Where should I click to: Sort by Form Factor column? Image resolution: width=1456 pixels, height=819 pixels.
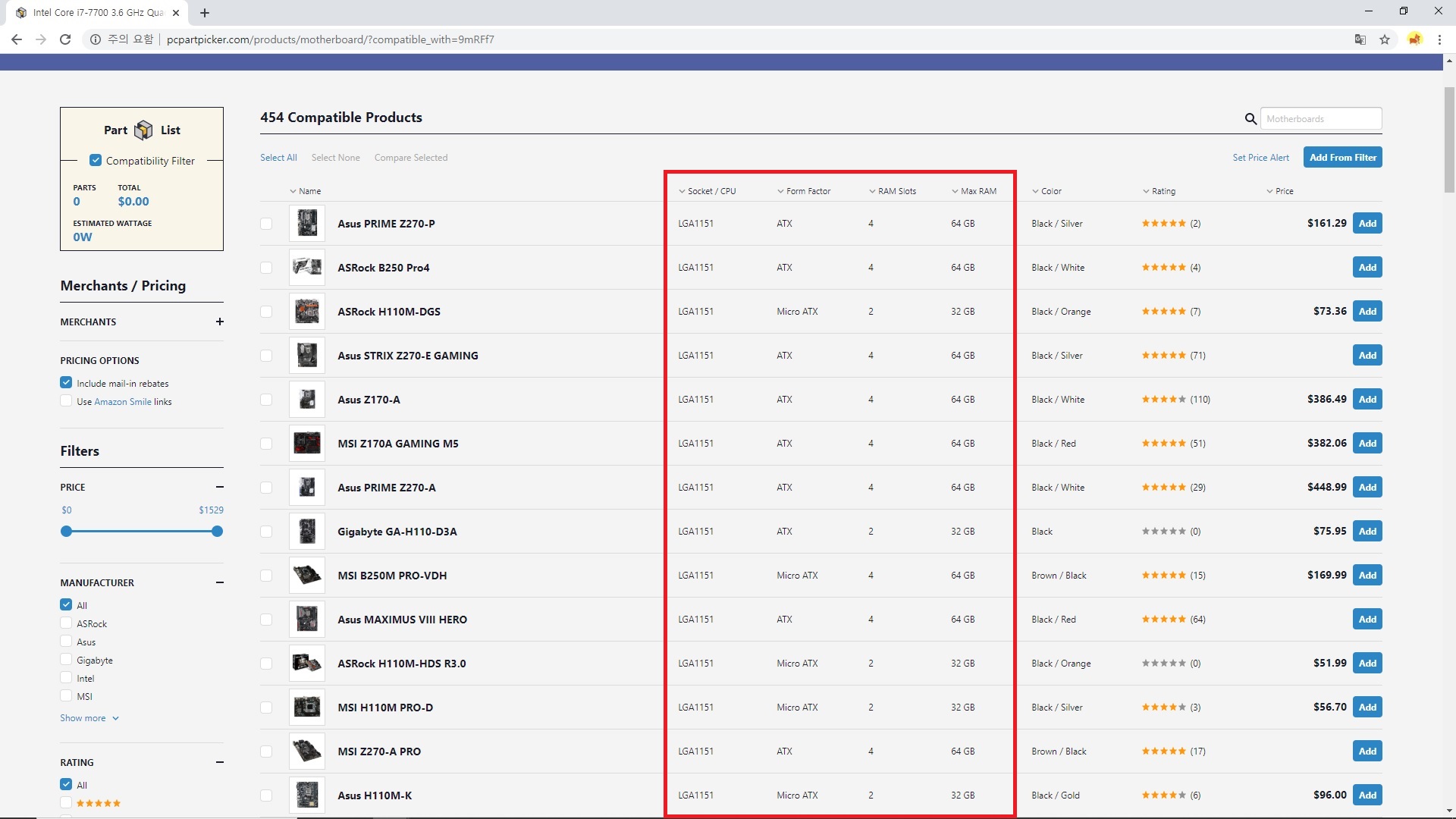pos(804,191)
